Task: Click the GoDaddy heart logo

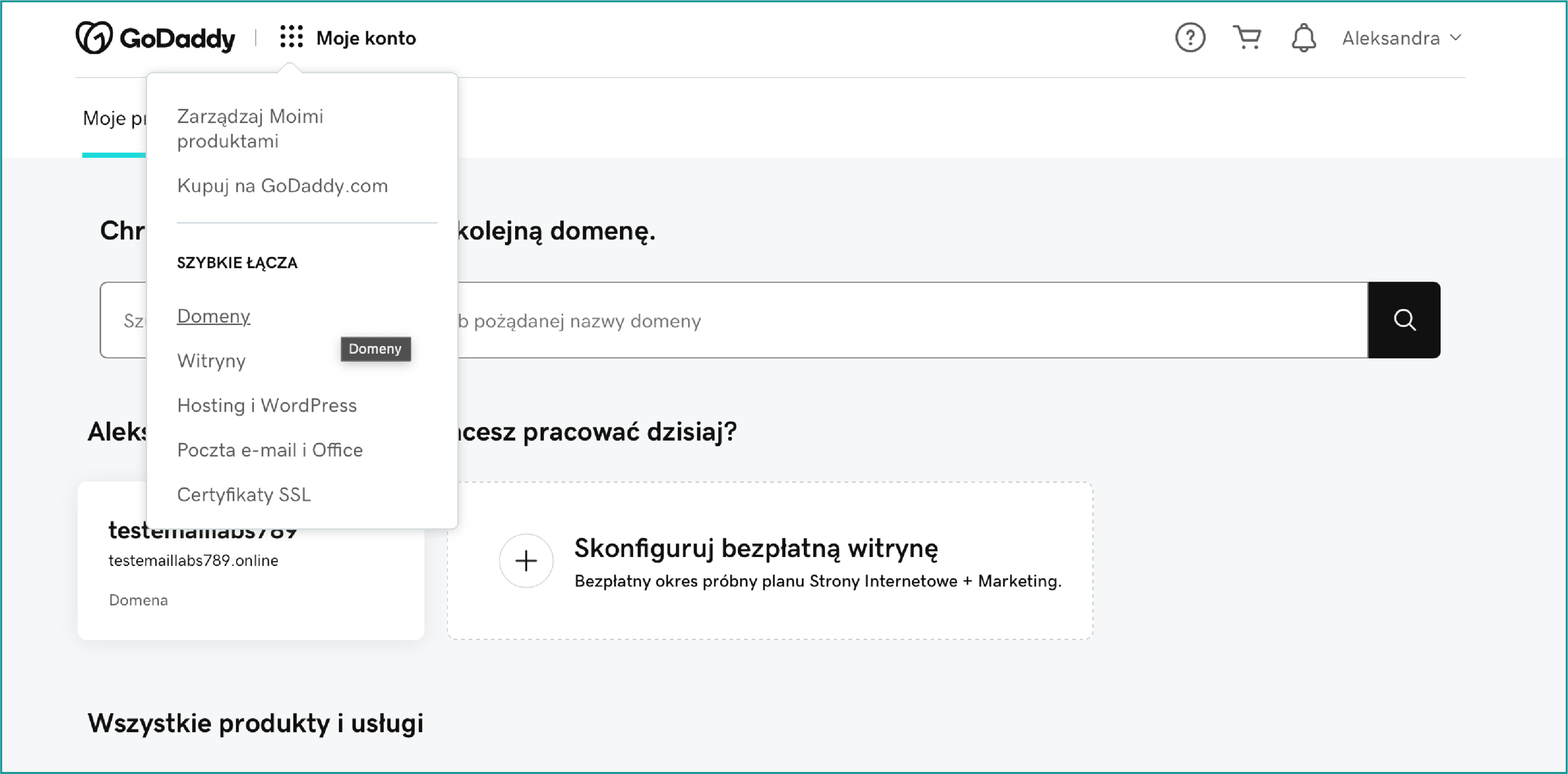Action: click(x=93, y=37)
